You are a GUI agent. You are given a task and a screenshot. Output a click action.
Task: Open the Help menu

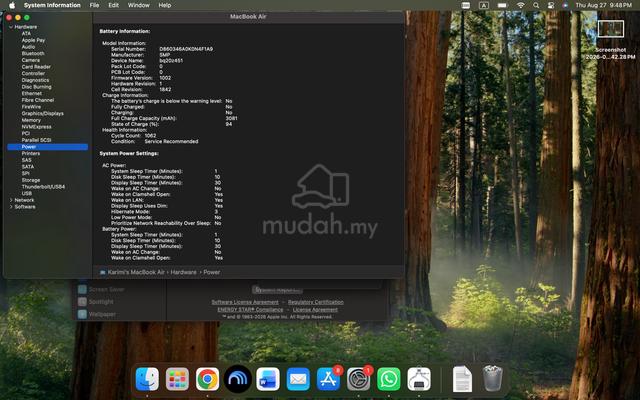pyautogui.click(x=164, y=5)
